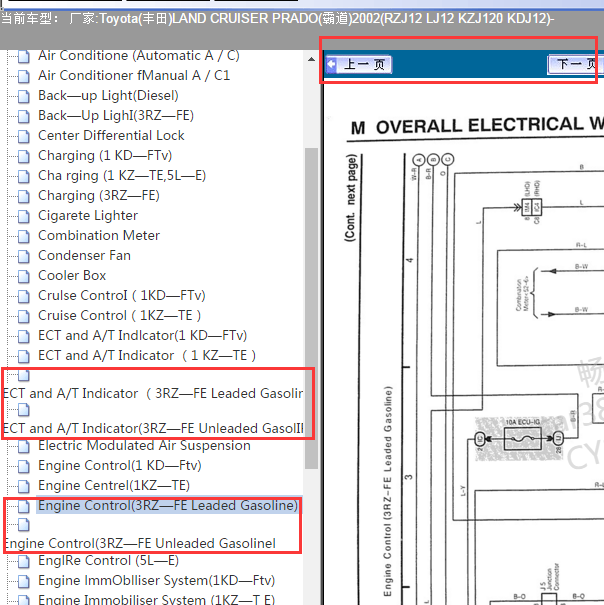Select Combination Meter item

(x=99, y=236)
